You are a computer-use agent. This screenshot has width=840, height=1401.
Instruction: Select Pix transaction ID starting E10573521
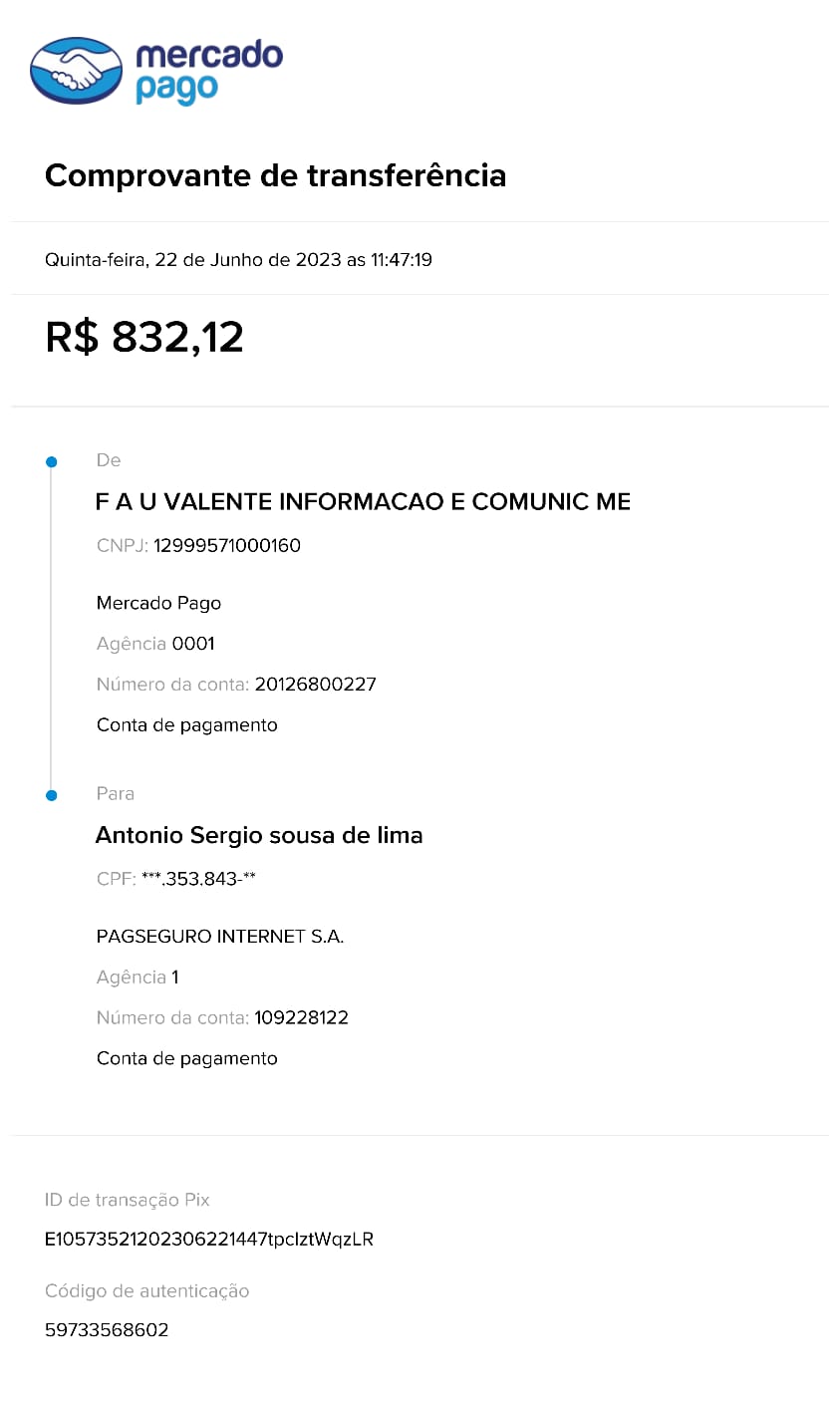[209, 1240]
